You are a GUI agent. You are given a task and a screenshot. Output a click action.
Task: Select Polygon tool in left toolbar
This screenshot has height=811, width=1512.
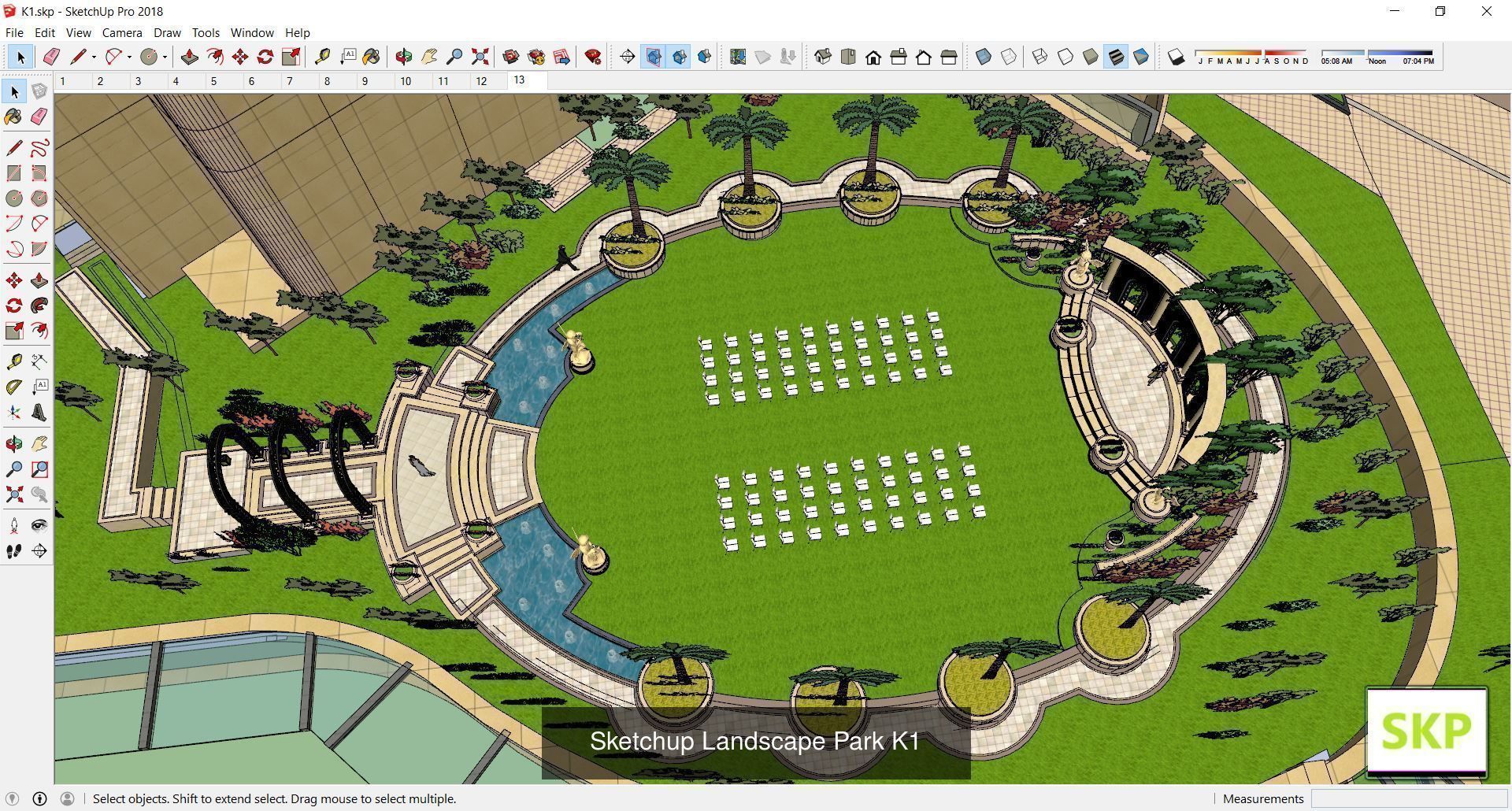pos(39,198)
